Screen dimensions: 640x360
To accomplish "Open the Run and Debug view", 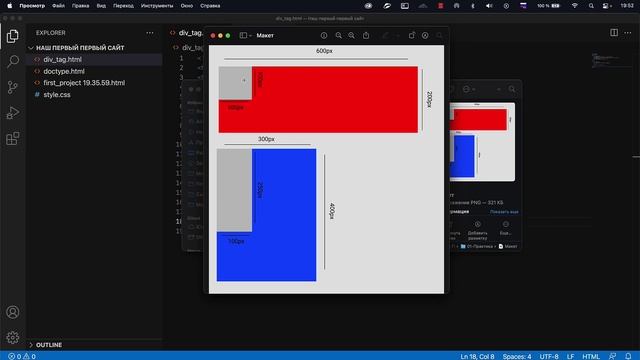I will (13, 113).
